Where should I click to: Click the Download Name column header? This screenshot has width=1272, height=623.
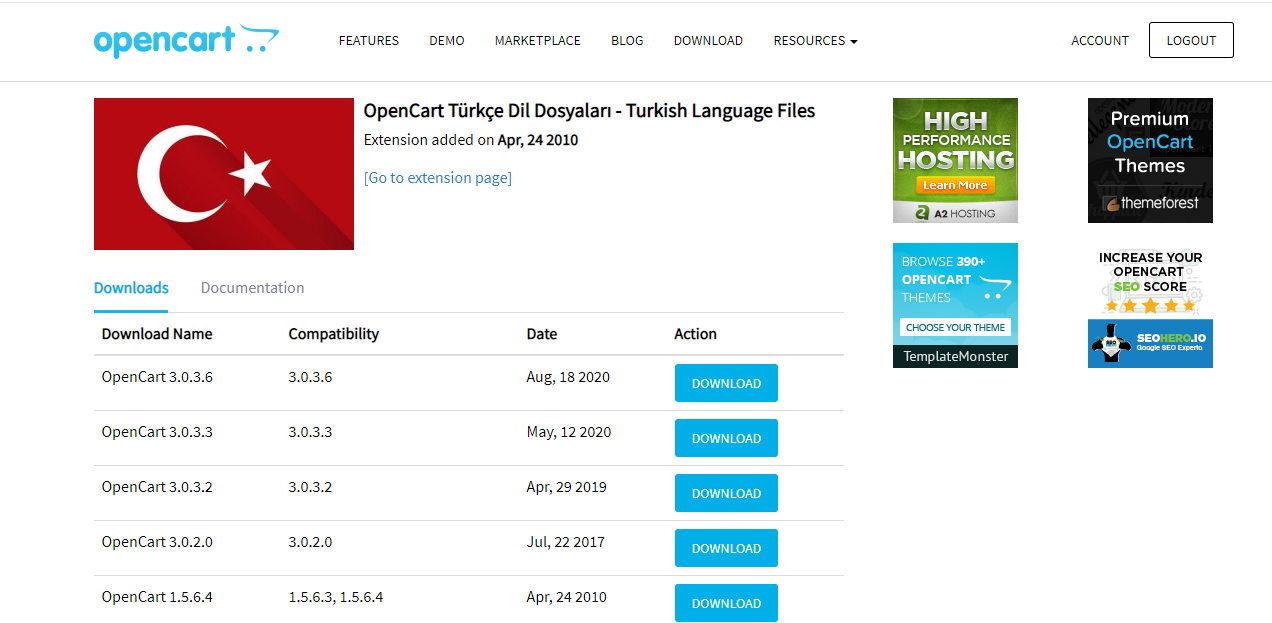[157, 334]
